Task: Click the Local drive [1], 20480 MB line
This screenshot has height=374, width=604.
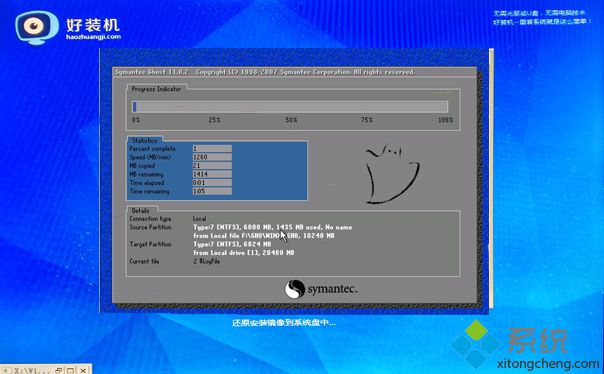Action: tap(244, 253)
